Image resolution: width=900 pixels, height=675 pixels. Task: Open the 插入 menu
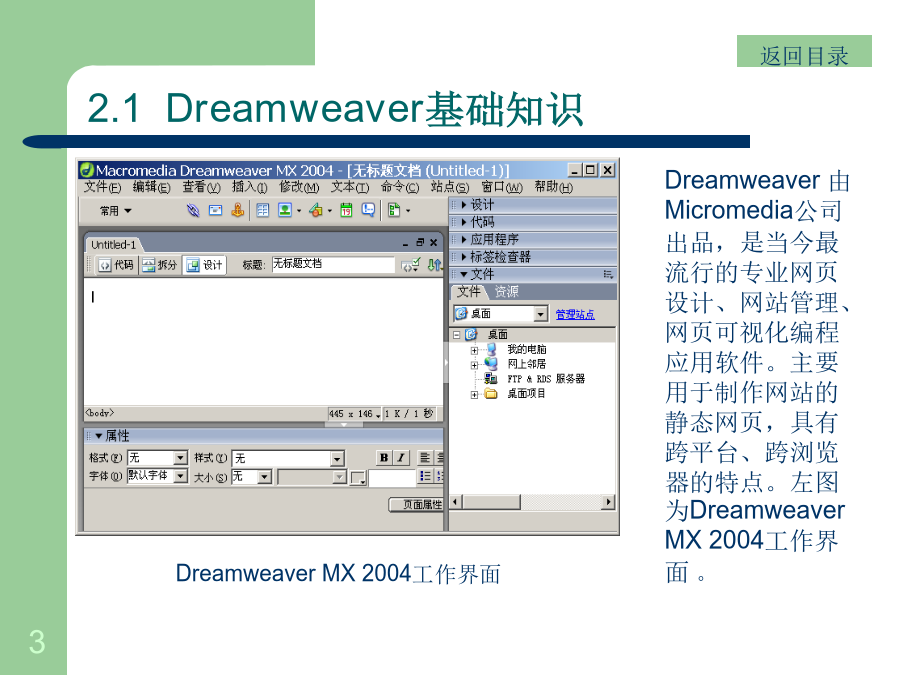250,187
